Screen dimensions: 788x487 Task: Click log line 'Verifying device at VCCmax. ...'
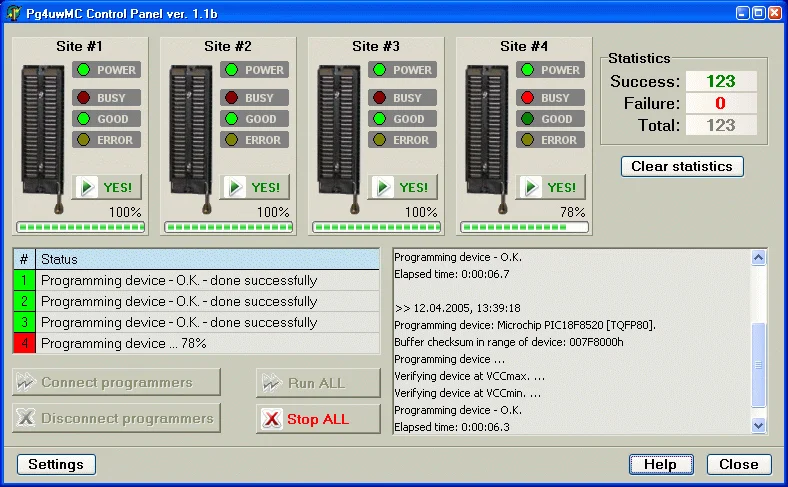click(x=469, y=376)
